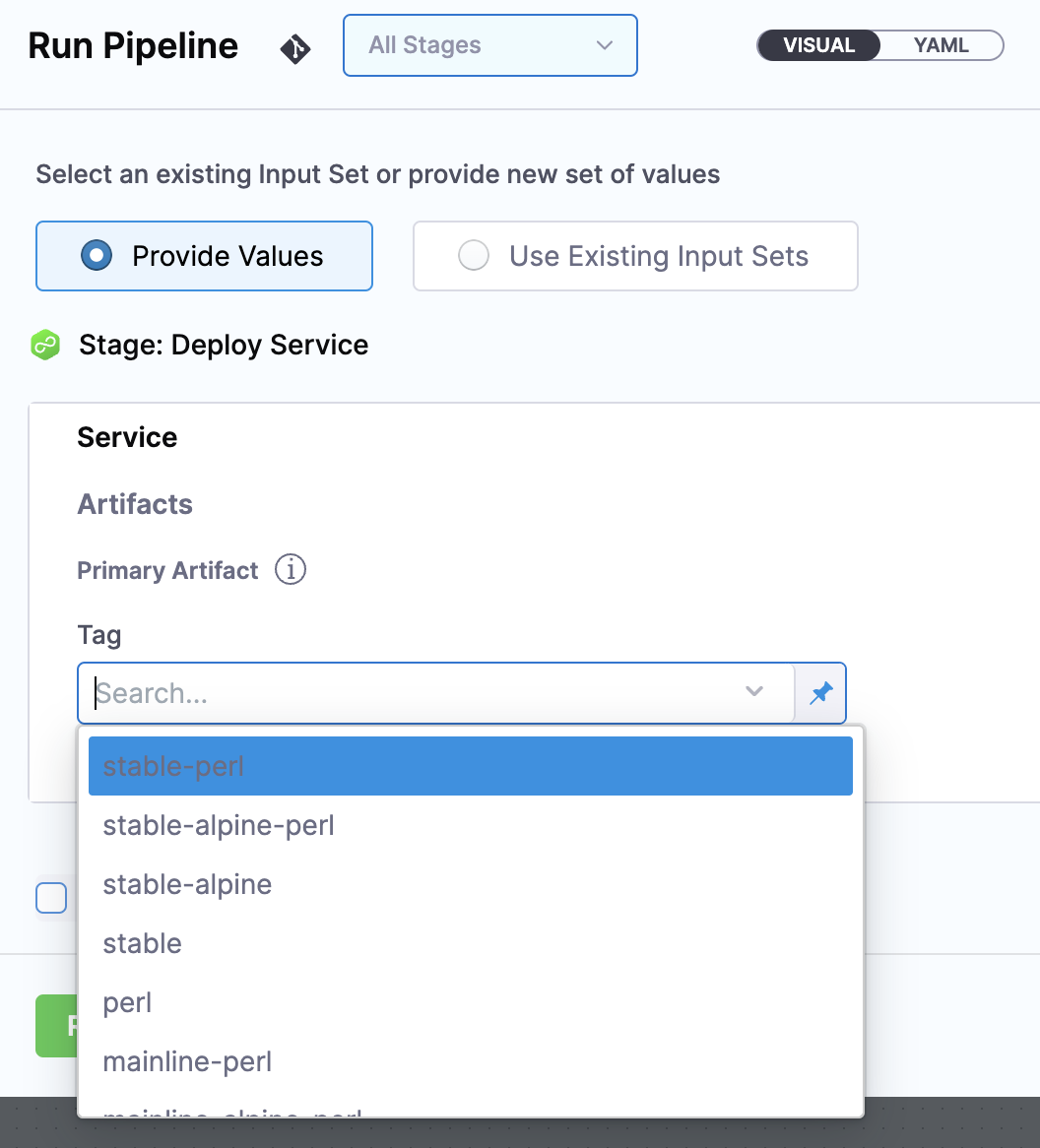The image size is (1040, 1148).
Task: Switch to the YAML view
Action: (941, 45)
